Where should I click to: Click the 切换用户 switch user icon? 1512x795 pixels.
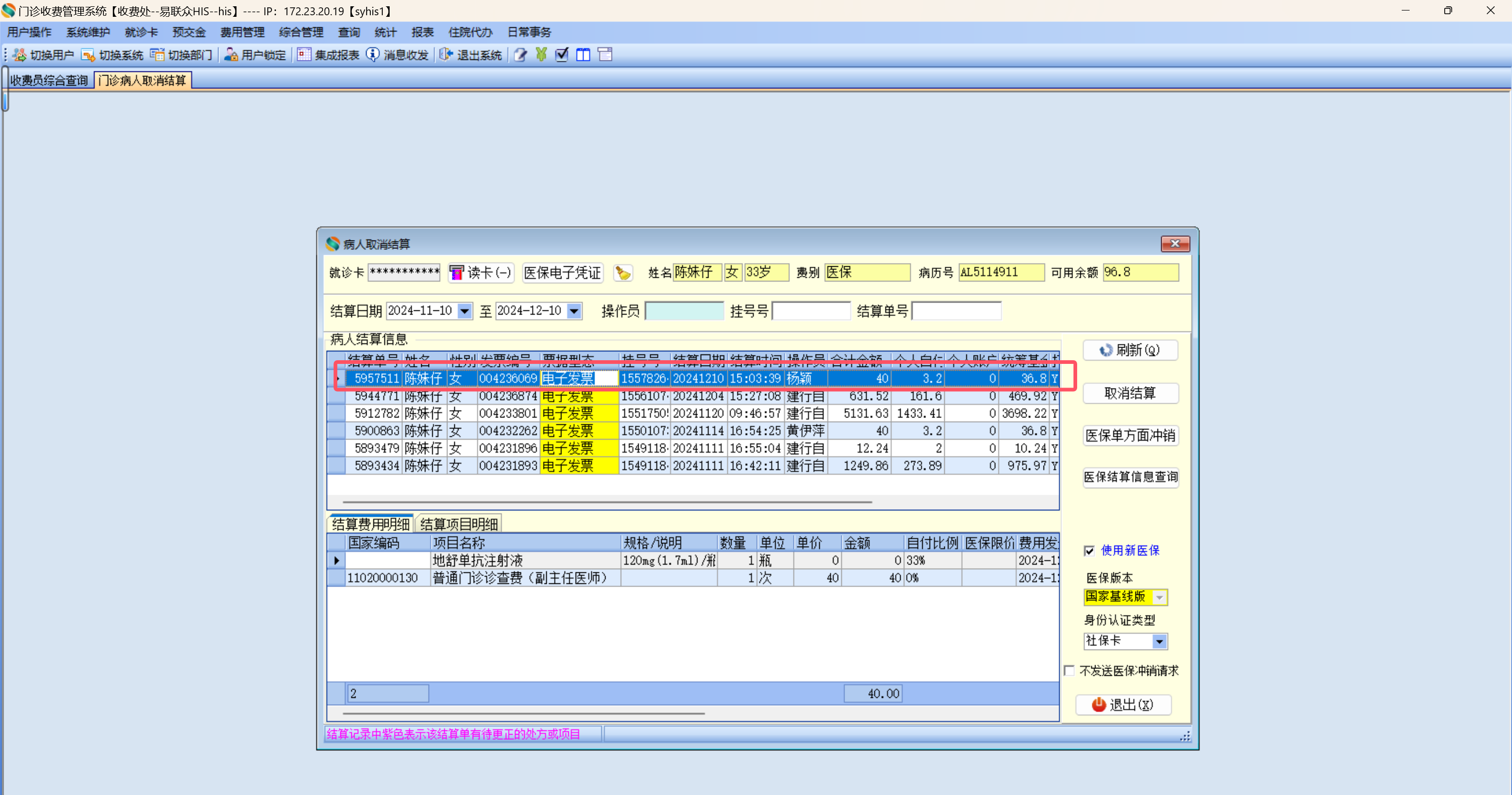pyautogui.click(x=20, y=55)
